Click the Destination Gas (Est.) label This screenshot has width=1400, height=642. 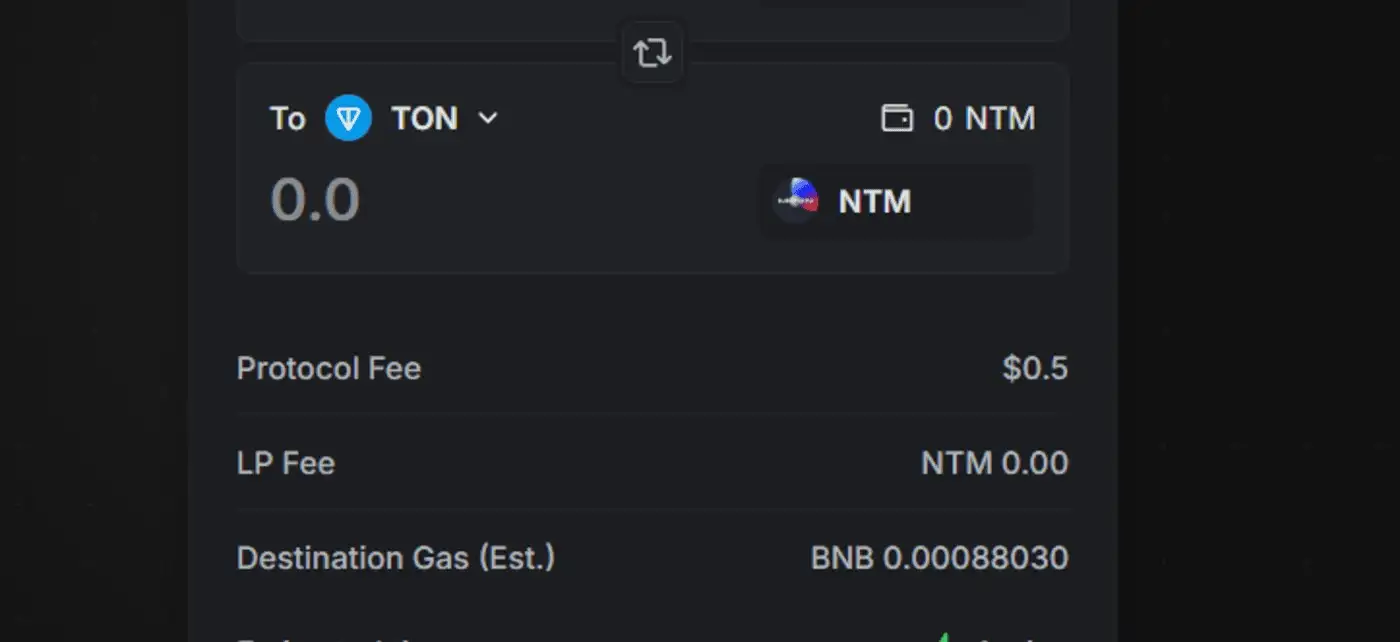[x=395, y=557]
